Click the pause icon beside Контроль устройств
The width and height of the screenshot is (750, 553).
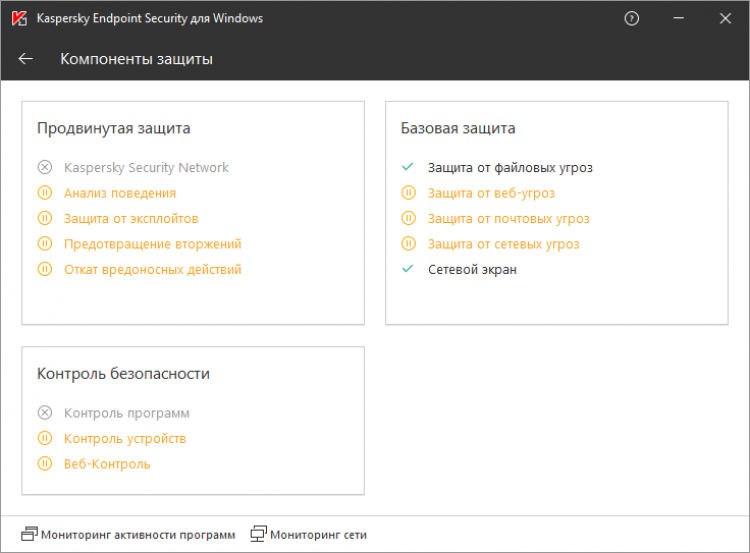tap(44, 438)
